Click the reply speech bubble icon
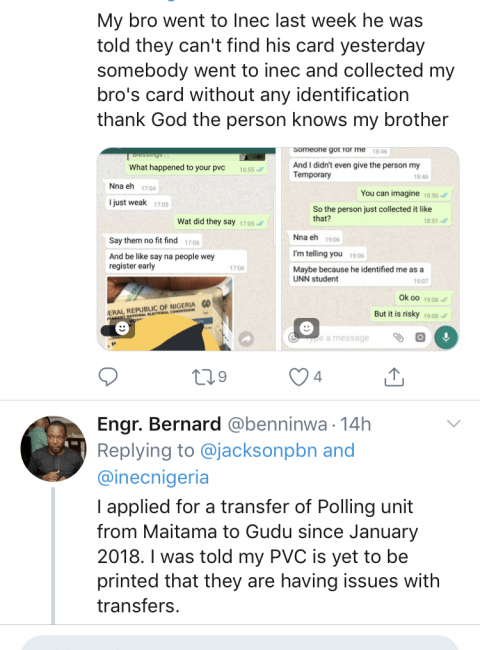 pos(108,376)
